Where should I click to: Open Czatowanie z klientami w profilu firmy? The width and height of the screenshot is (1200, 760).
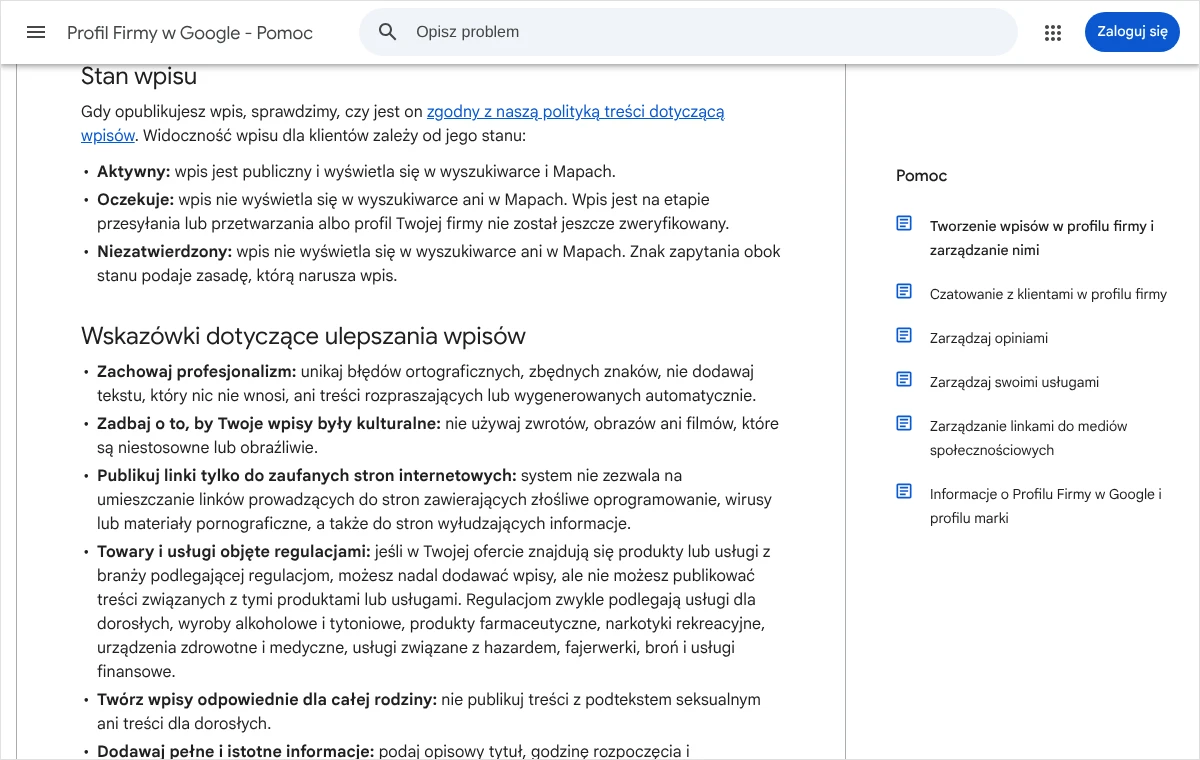coord(1048,294)
